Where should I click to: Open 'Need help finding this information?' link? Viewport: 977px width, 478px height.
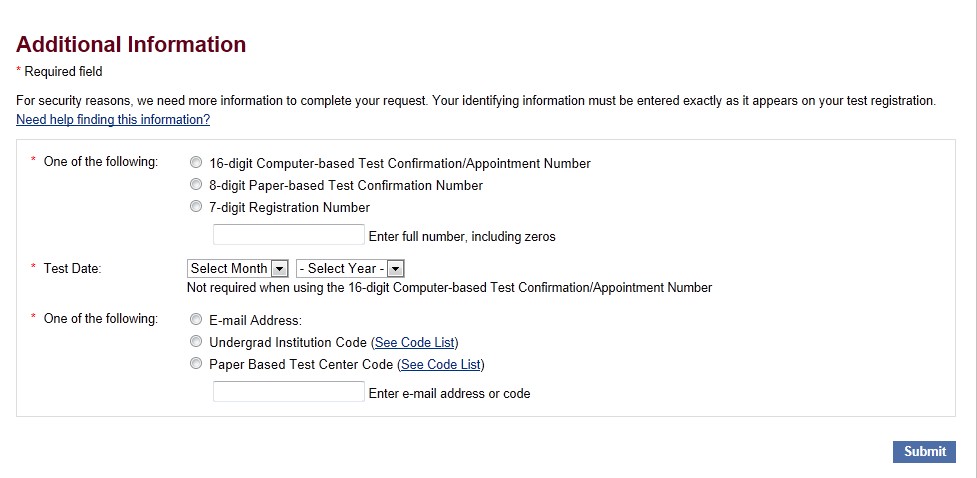pyautogui.click(x=113, y=119)
